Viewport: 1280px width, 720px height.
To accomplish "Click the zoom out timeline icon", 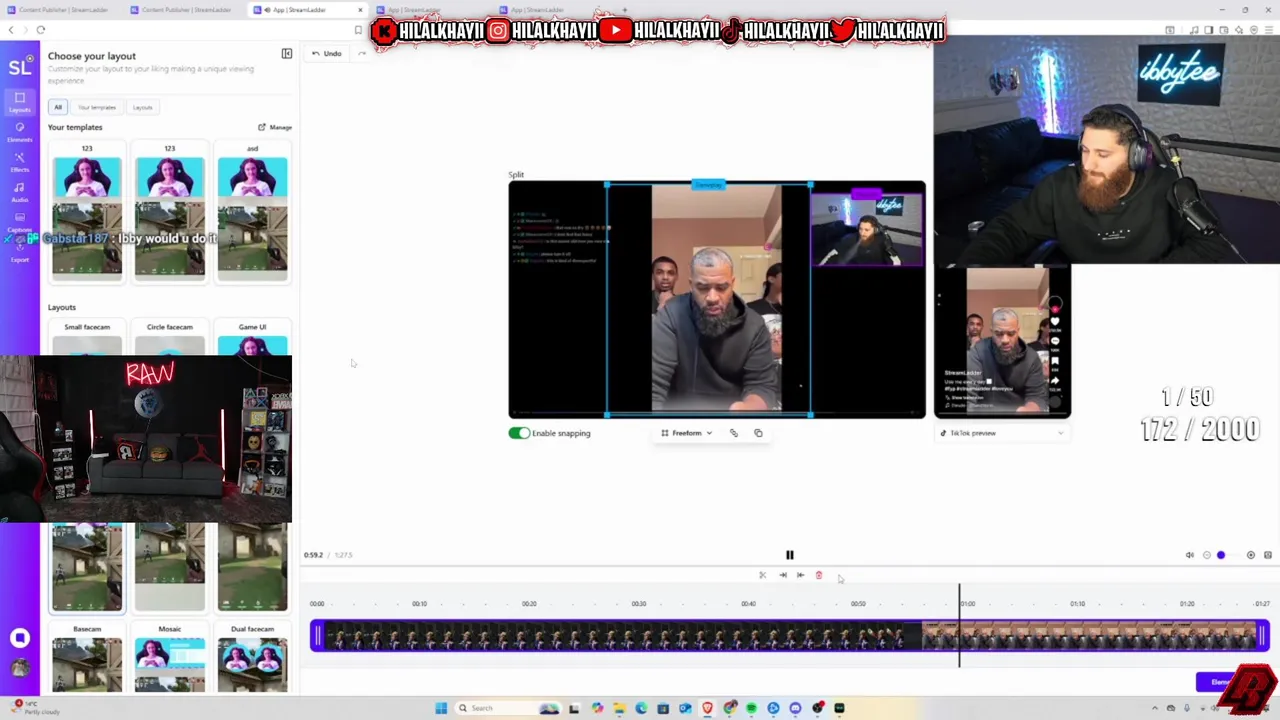I will [x=1206, y=555].
